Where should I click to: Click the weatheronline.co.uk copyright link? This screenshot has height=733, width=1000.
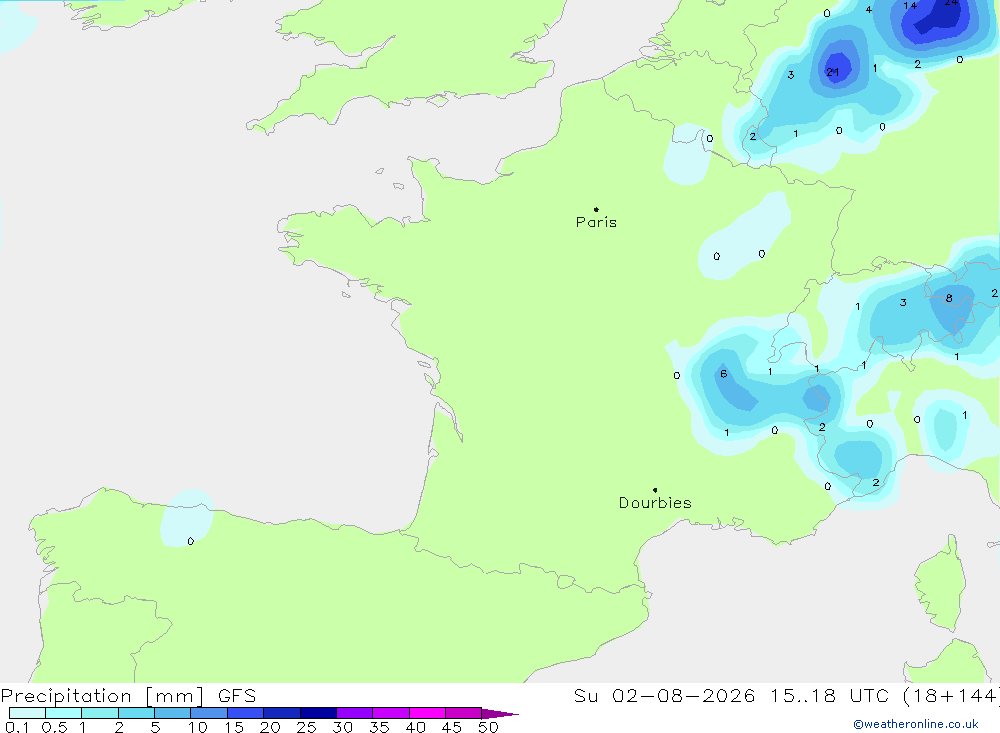[x=916, y=724]
